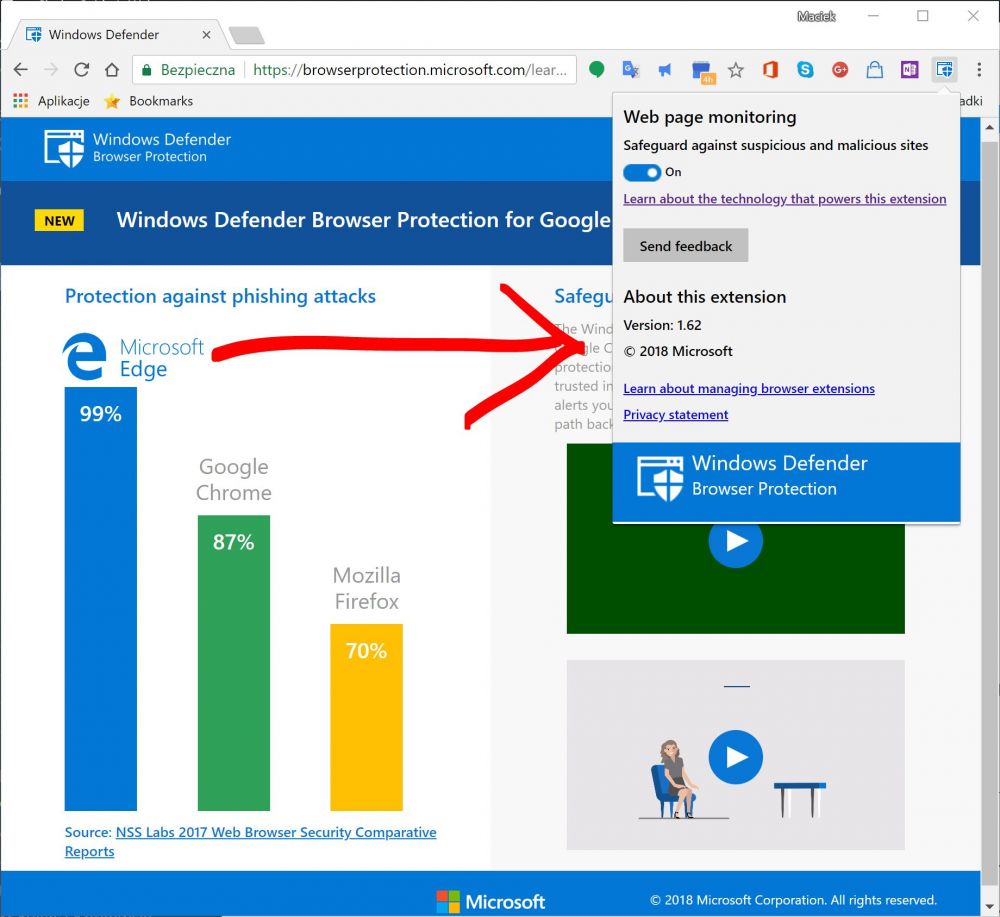Image resolution: width=1000 pixels, height=917 pixels.
Task: Open link about technology powering this extension
Action: (x=784, y=199)
